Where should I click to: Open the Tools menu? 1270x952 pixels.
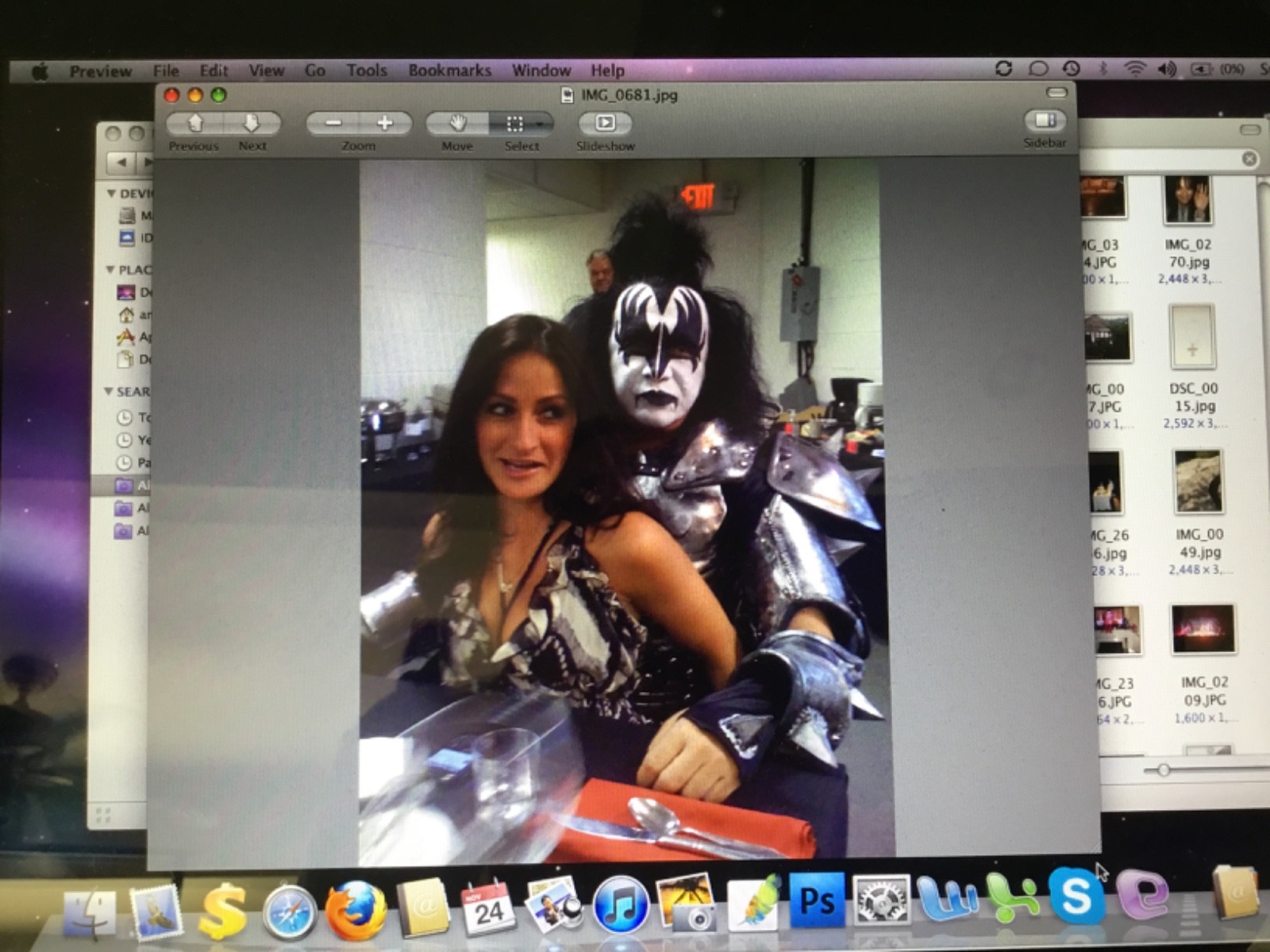pyautogui.click(x=367, y=71)
